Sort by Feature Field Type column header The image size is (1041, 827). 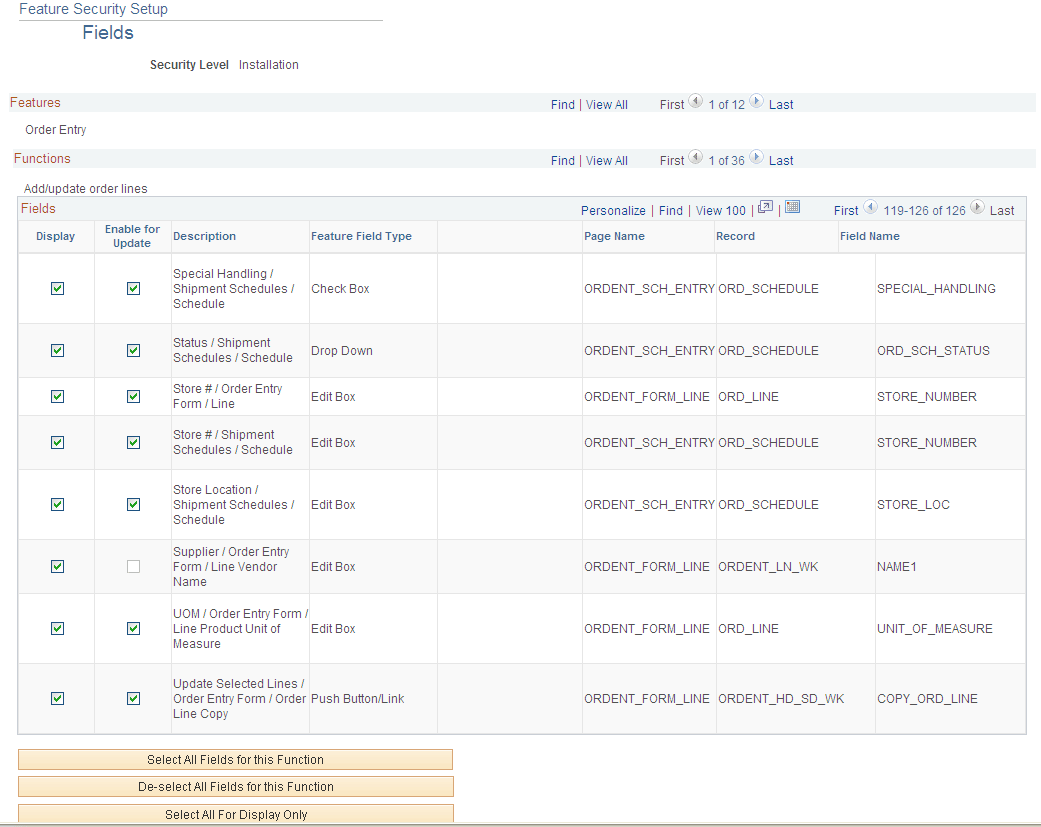[361, 236]
